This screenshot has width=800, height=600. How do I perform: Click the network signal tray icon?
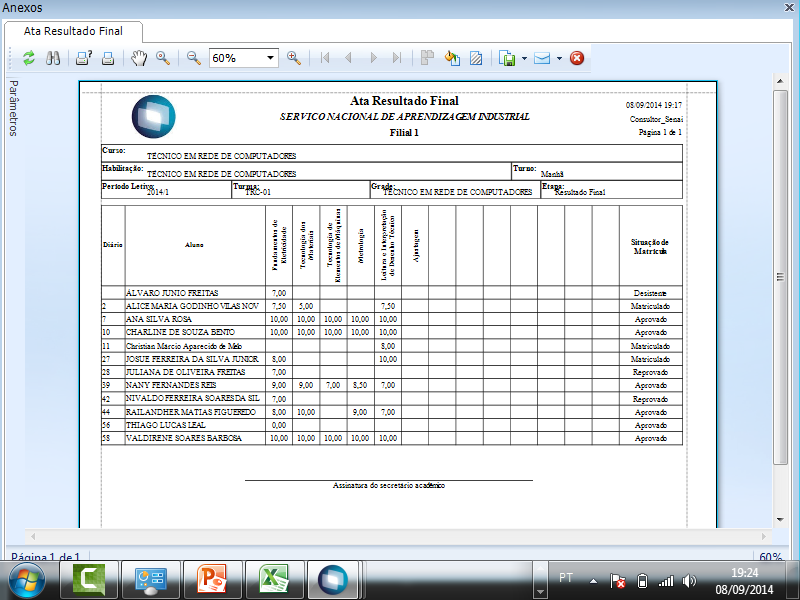pos(666,581)
